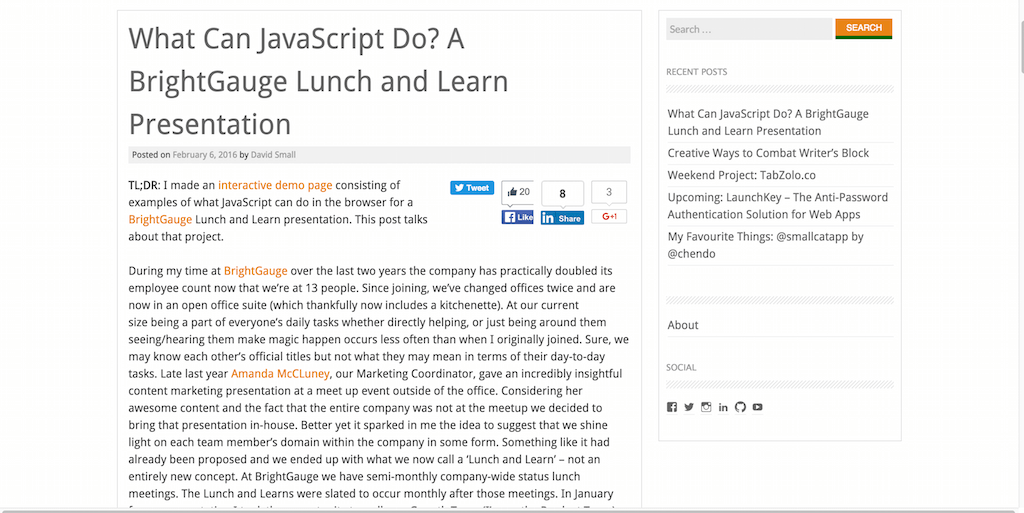1024x513 pixels.
Task: Open the Instagram social icon in sidebar
Action: 706,407
